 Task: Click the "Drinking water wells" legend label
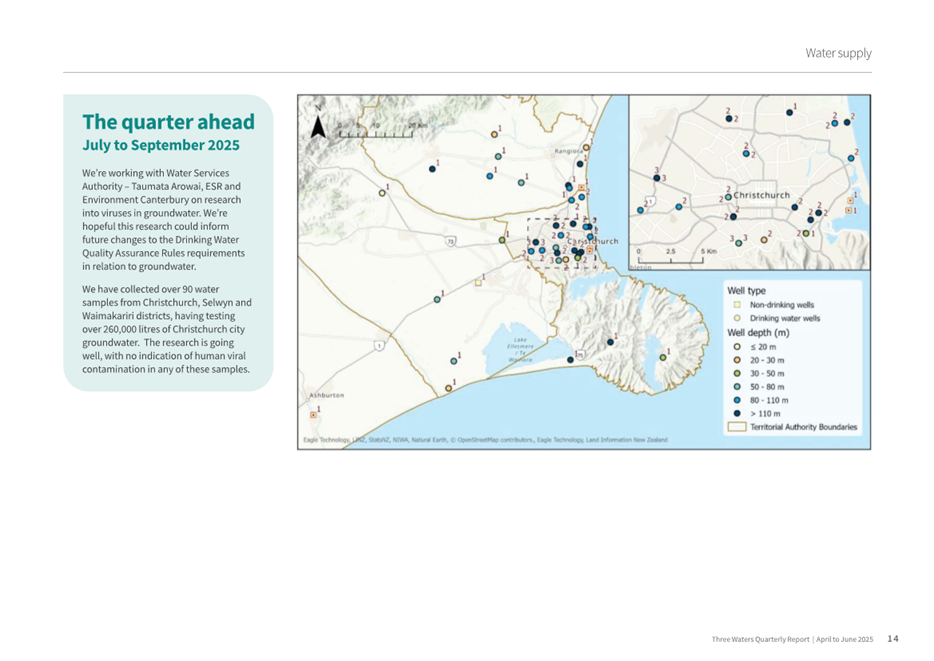click(785, 318)
